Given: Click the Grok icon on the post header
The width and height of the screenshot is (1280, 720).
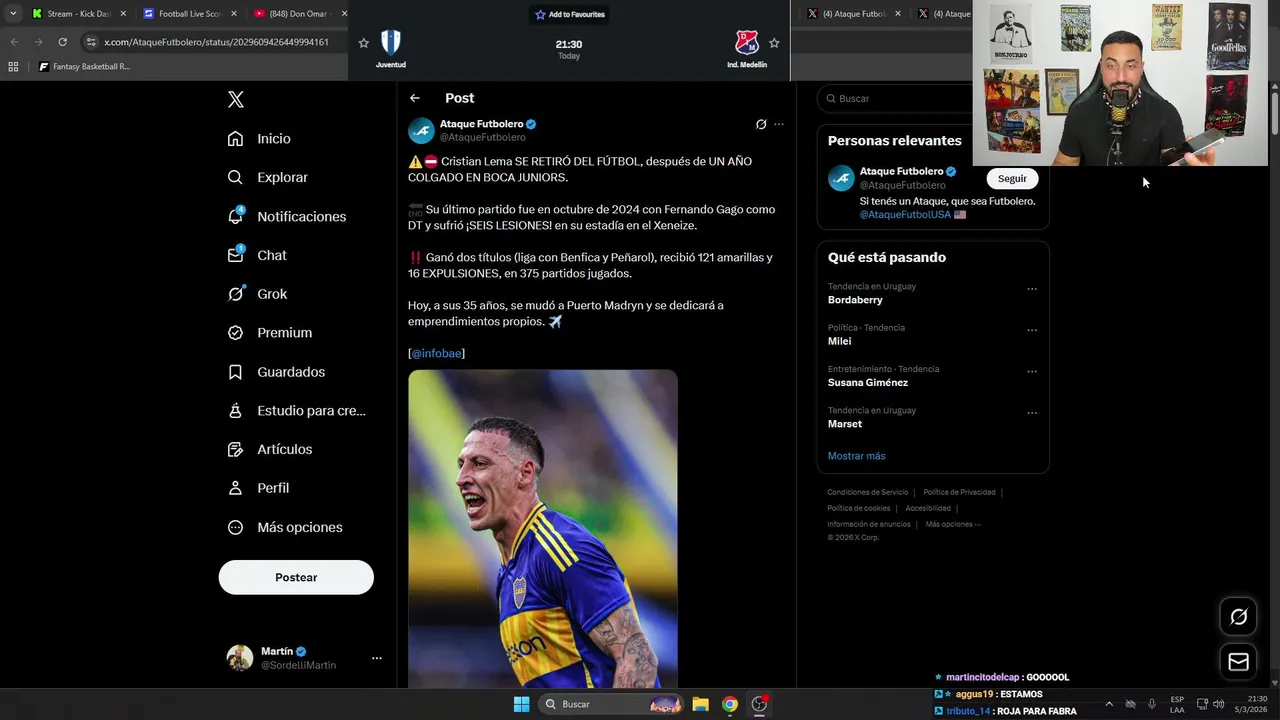Looking at the screenshot, I should [x=761, y=124].
